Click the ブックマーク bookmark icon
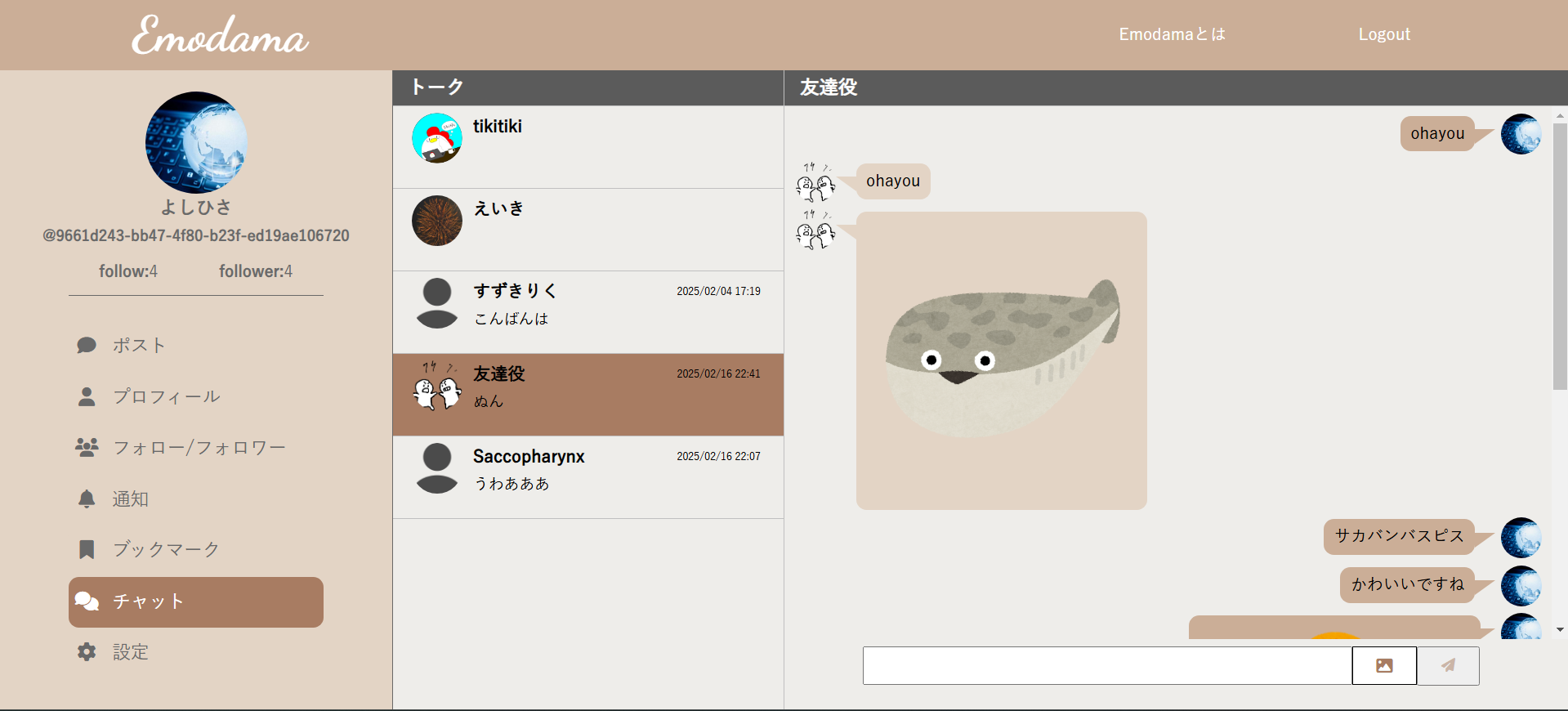 point(87,549)
